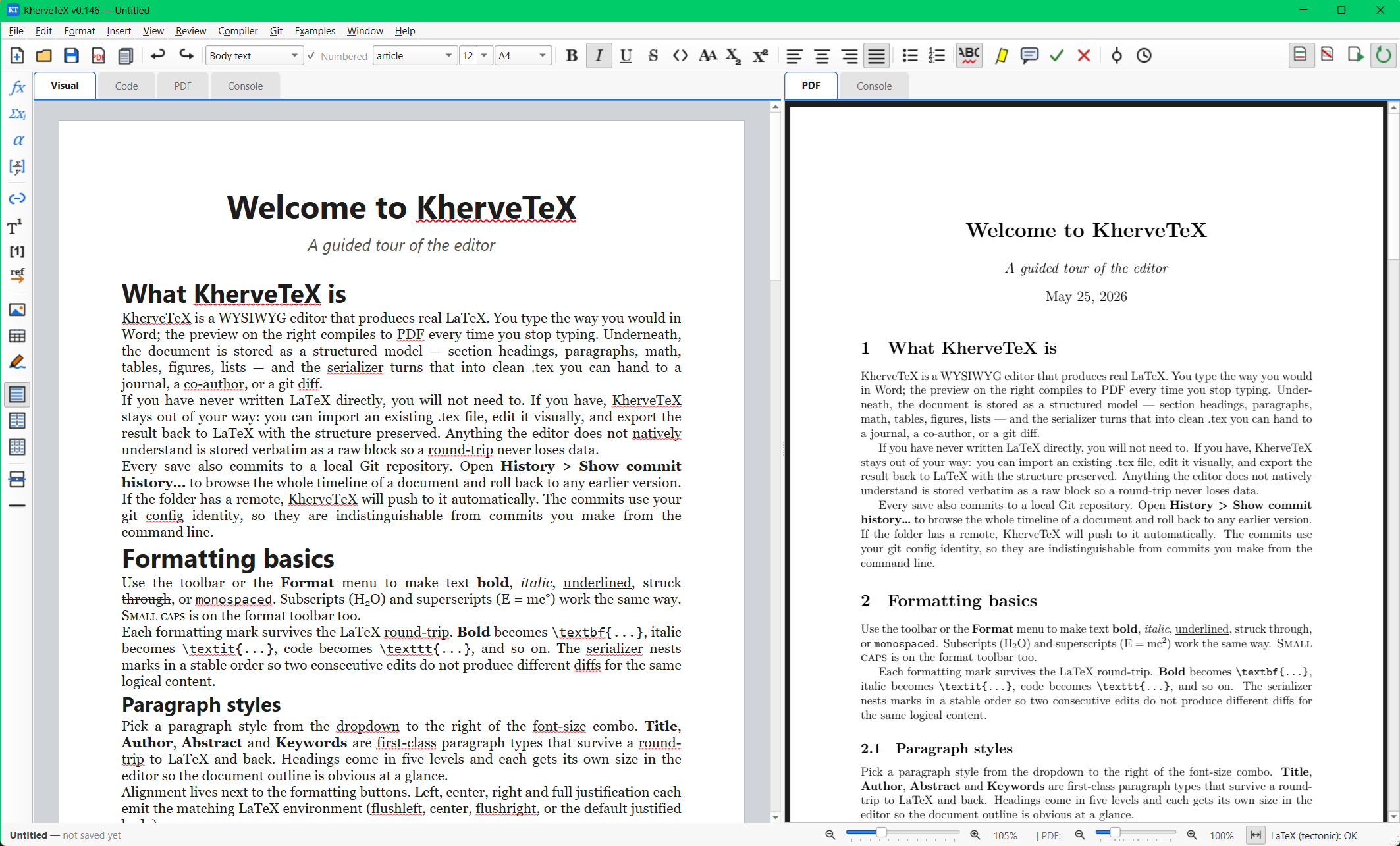Click the reject change red X
1400x846 pixels.
(1084, 56)
